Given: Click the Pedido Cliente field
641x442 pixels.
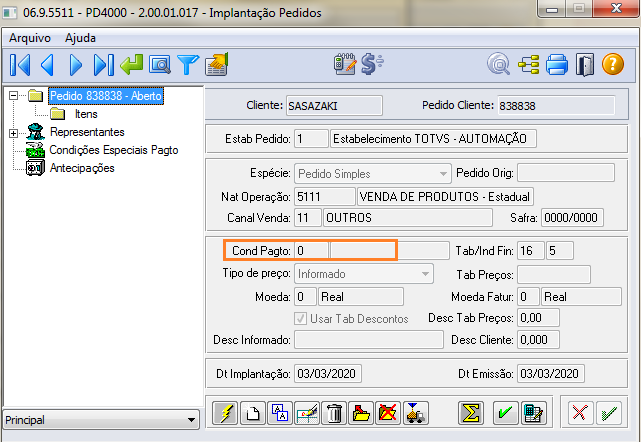Looking at the screenshot, I should click(x=556, y=106).
